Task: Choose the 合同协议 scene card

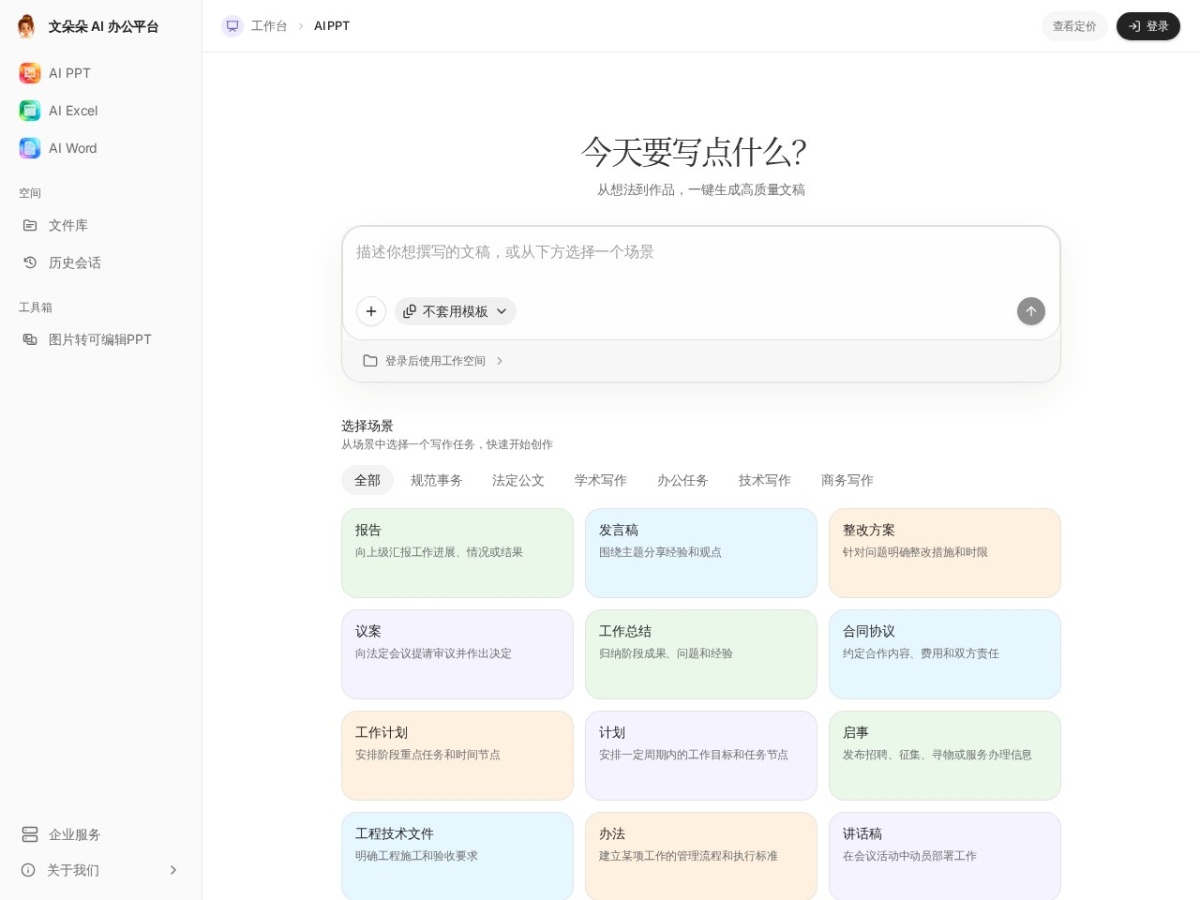Action: coord(945,654)
